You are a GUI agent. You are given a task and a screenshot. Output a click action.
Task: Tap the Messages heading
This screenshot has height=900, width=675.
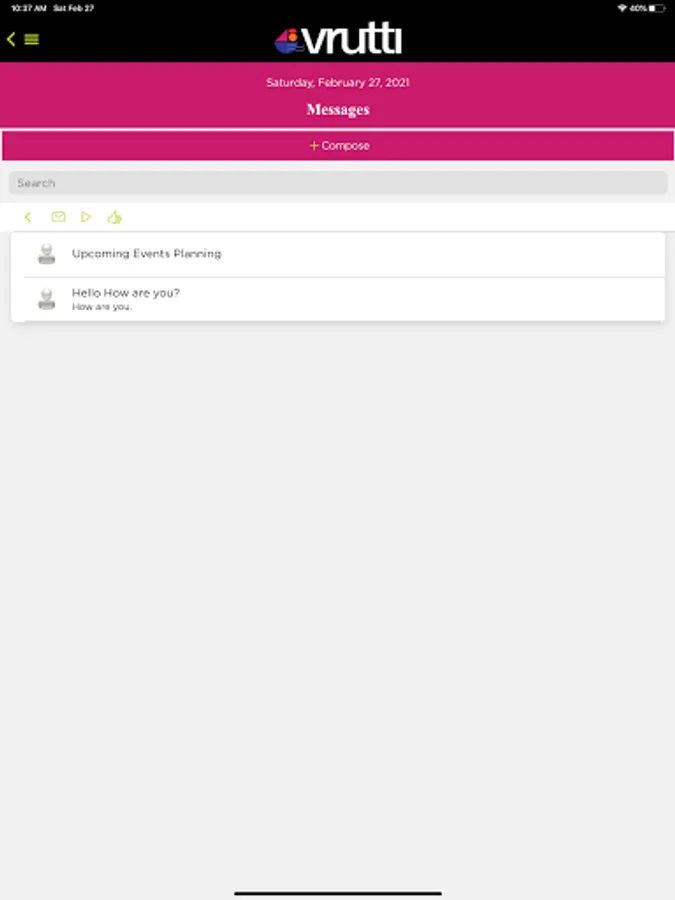pyautogui.click(x=338, y=110)
